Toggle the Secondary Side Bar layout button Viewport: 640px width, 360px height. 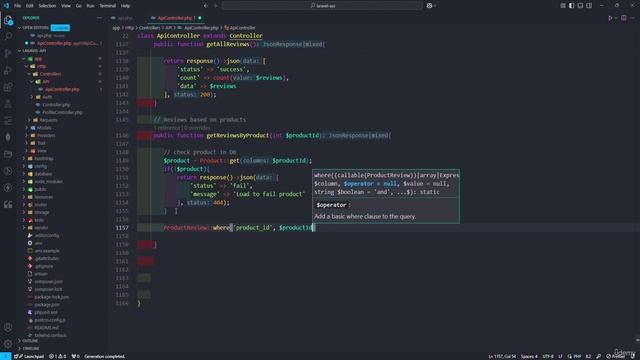pos(589,6)
